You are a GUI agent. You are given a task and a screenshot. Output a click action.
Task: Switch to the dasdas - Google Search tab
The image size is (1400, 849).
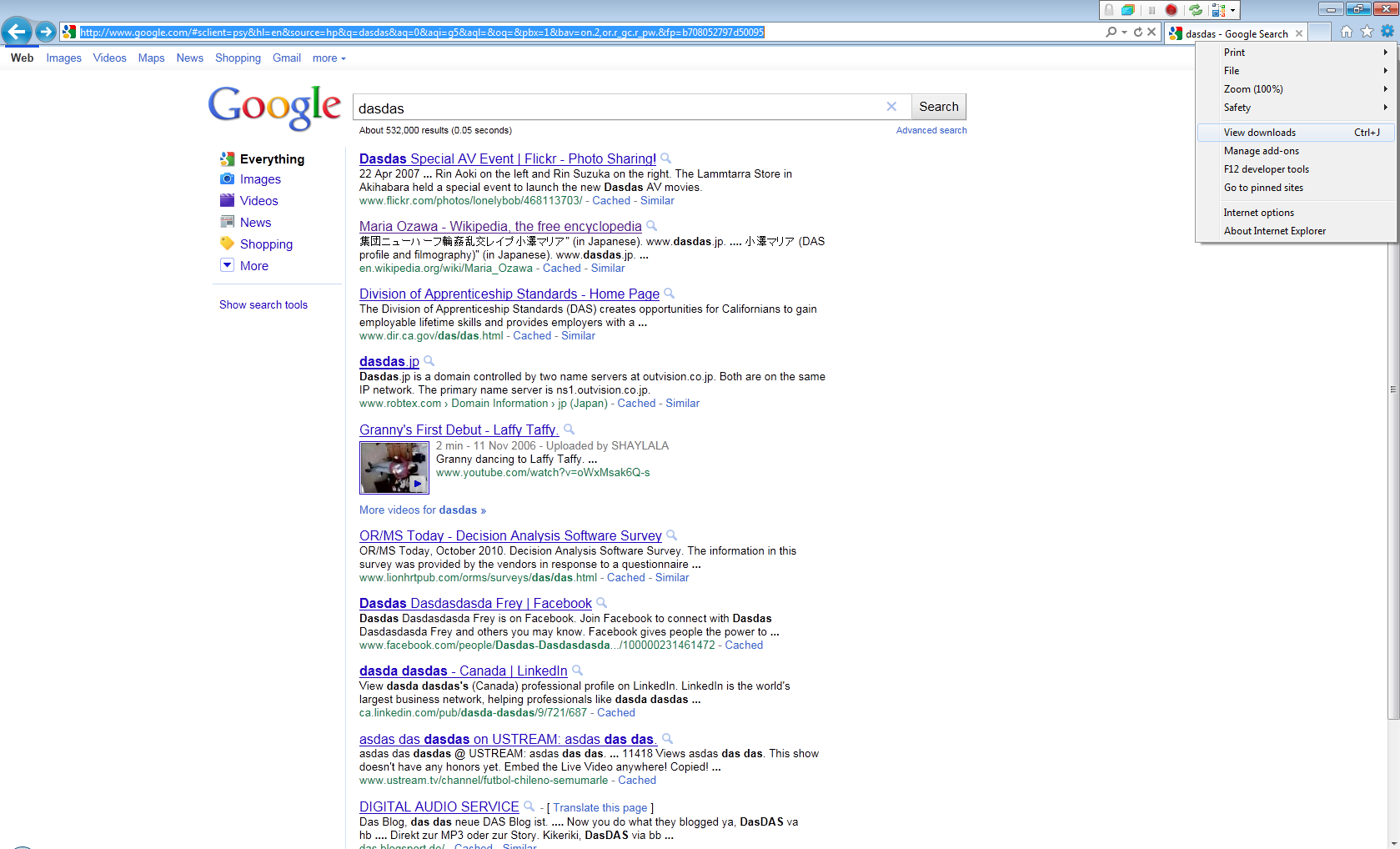pos(1236,33)
